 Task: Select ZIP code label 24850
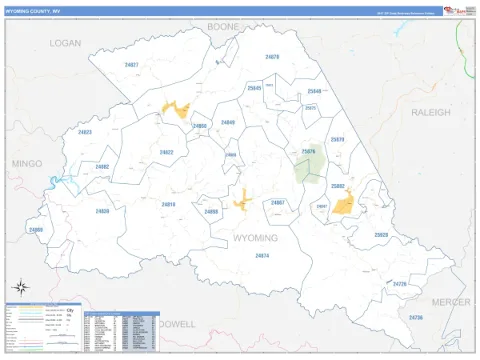coord(200,126)
